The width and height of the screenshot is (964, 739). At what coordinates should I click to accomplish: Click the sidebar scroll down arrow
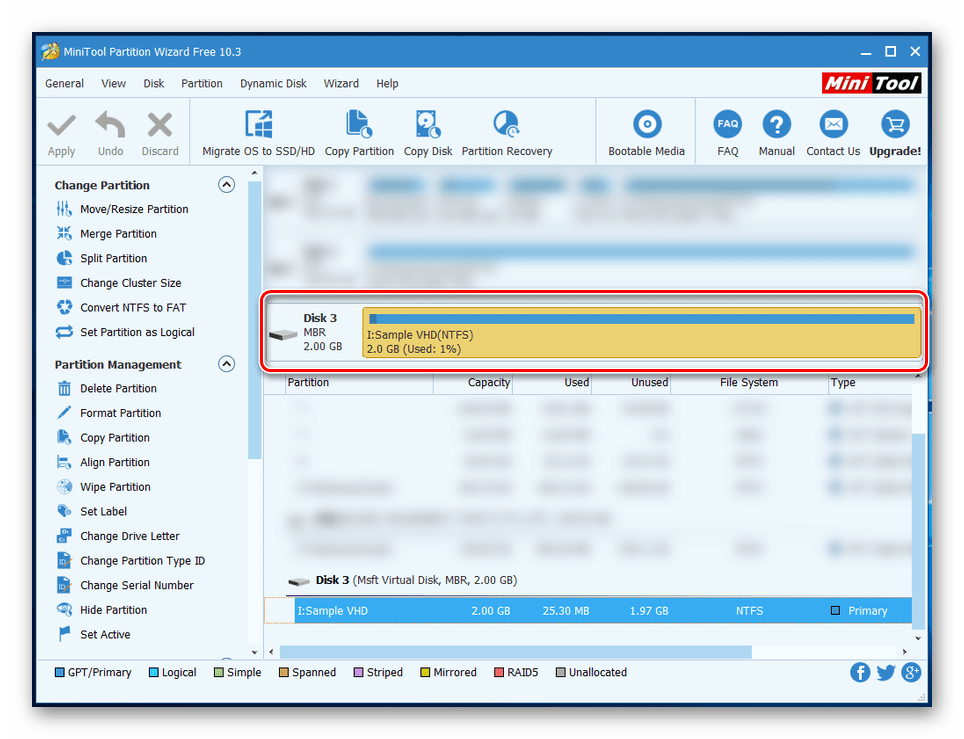point(255,652)
